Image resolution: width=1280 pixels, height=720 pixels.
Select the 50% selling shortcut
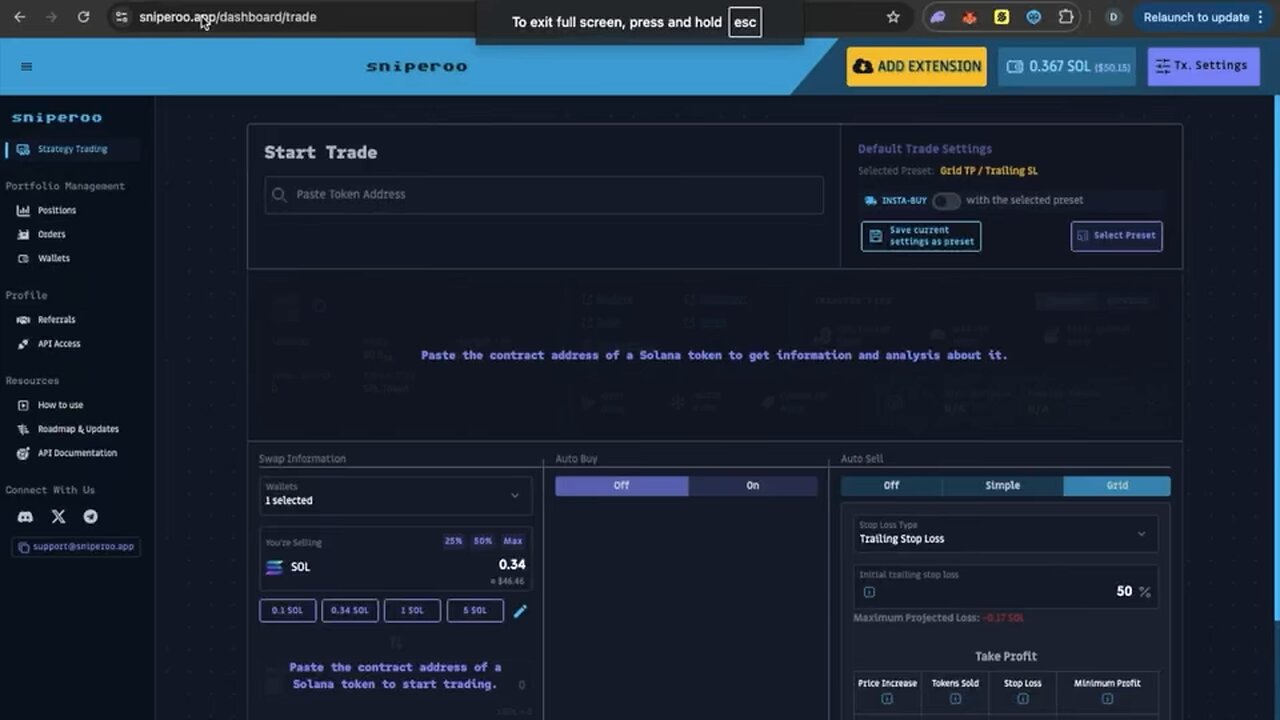(x=483, y=541)
